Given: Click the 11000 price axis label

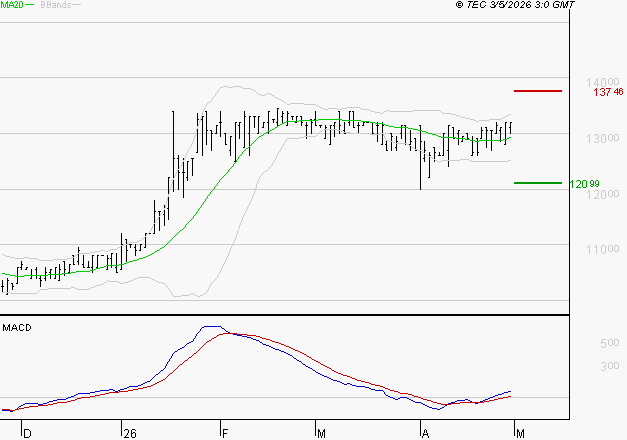Looking at the screenshot, I should coord(603,250).
